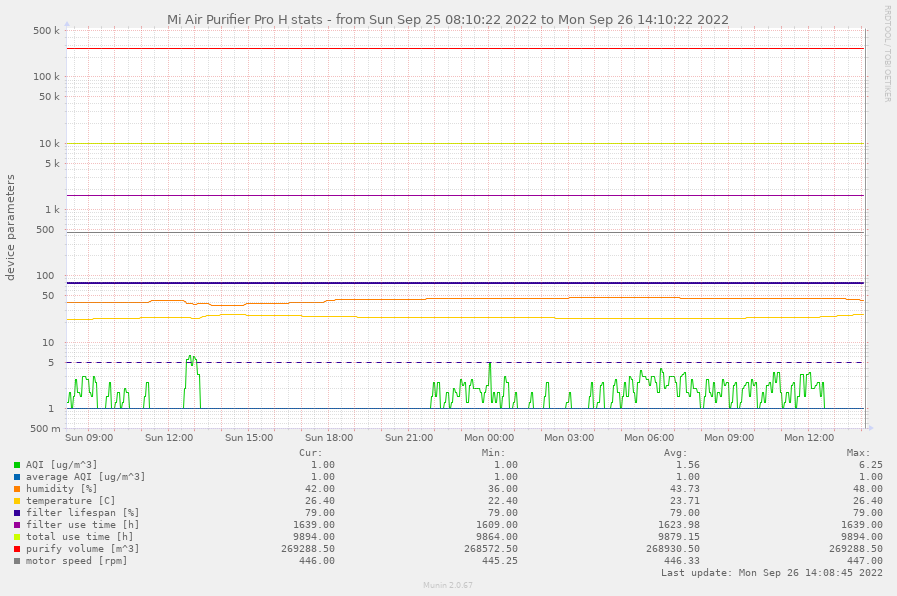The width and height of the screenshot is (897, 596).
Task: Click the purple filter use time swatch
Action: pos(17,525)
